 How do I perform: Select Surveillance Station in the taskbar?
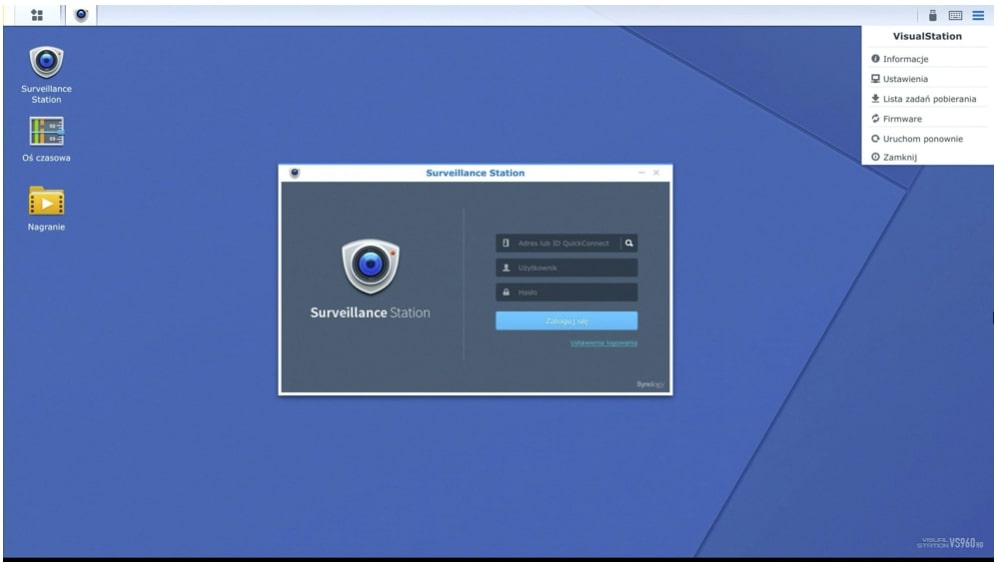click(x=80, y=15)
